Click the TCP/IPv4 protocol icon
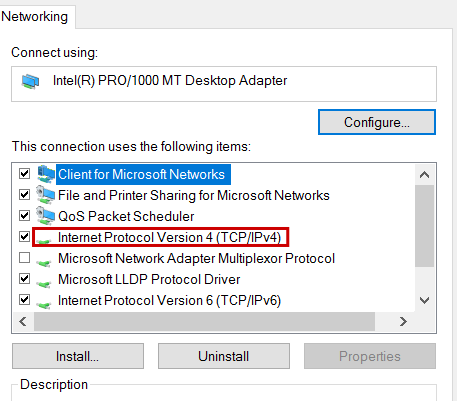 coord(44,241)
